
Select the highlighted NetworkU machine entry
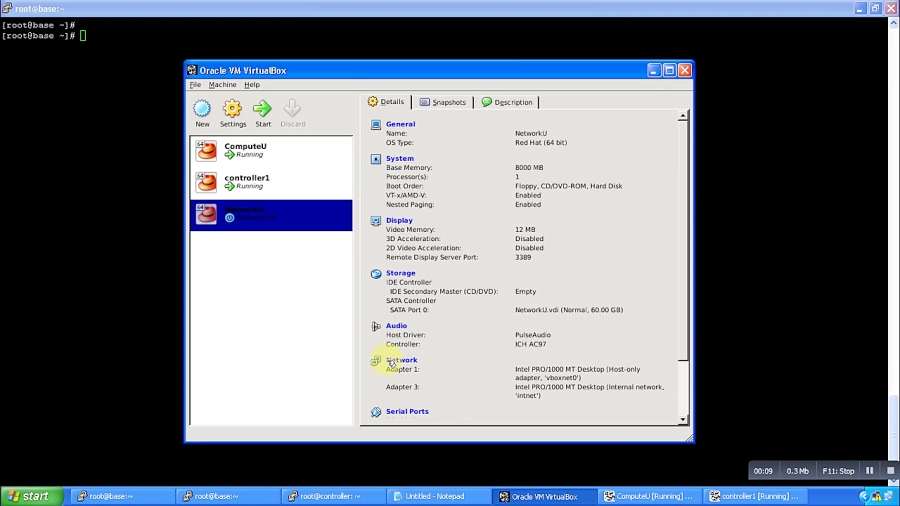[x=271, y=215]
